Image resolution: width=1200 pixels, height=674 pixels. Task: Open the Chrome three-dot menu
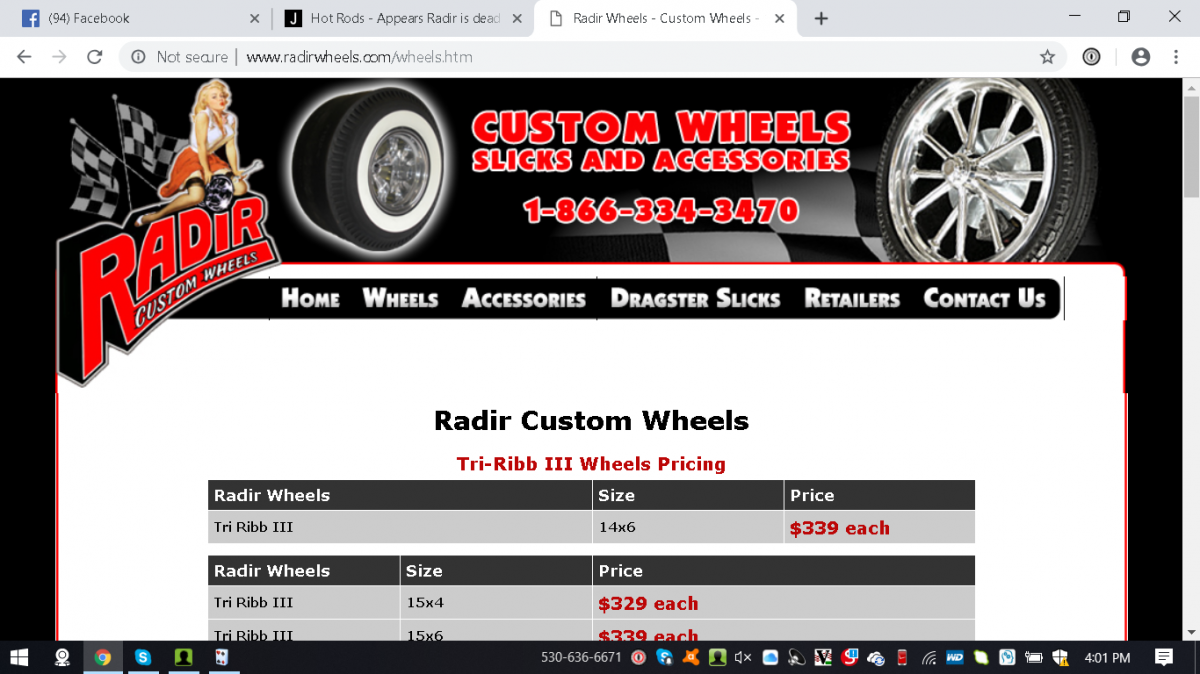[x=1176, y=57]
